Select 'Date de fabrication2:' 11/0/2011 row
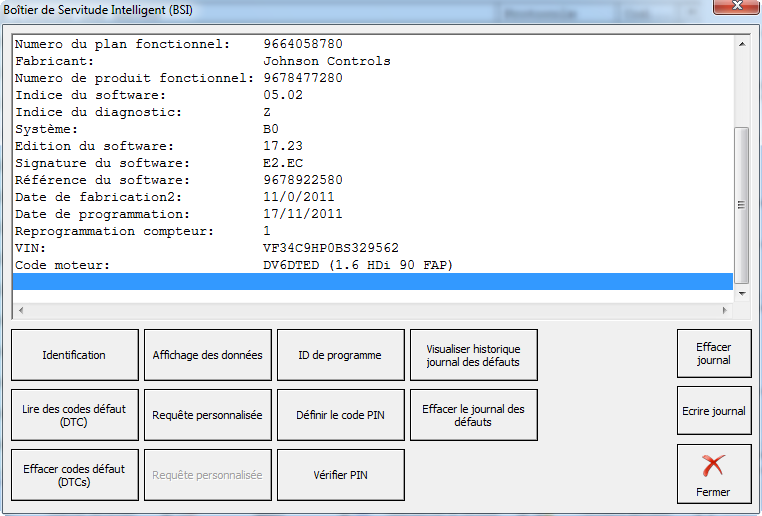The height and width of the screenshot is (516, 762). click(373, 197)
